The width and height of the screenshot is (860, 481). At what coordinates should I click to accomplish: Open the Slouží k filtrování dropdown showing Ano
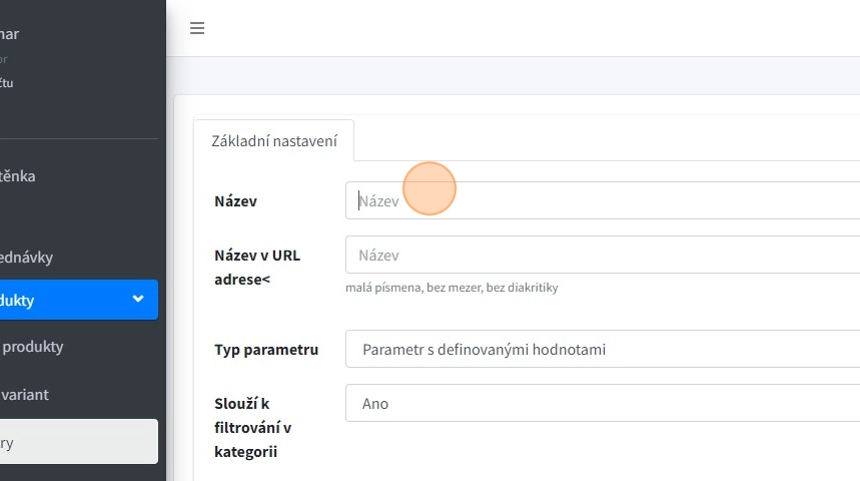tap(600, 404)
